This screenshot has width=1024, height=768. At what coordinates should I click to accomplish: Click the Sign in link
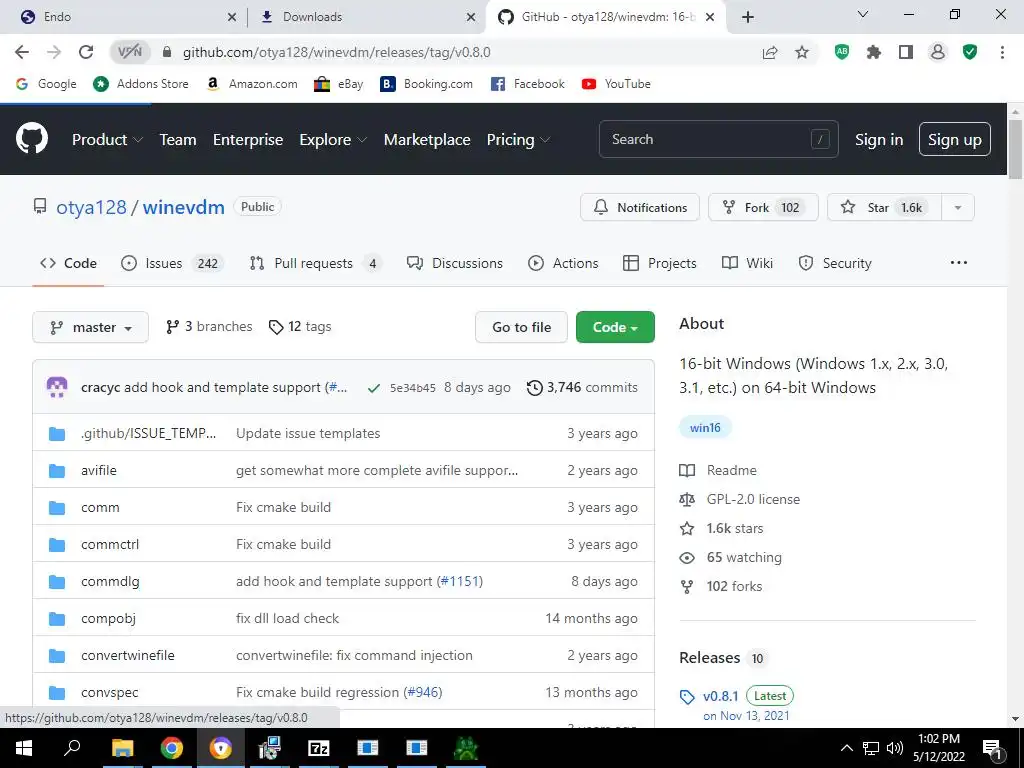pyautogui.click(x=879, y=139)
